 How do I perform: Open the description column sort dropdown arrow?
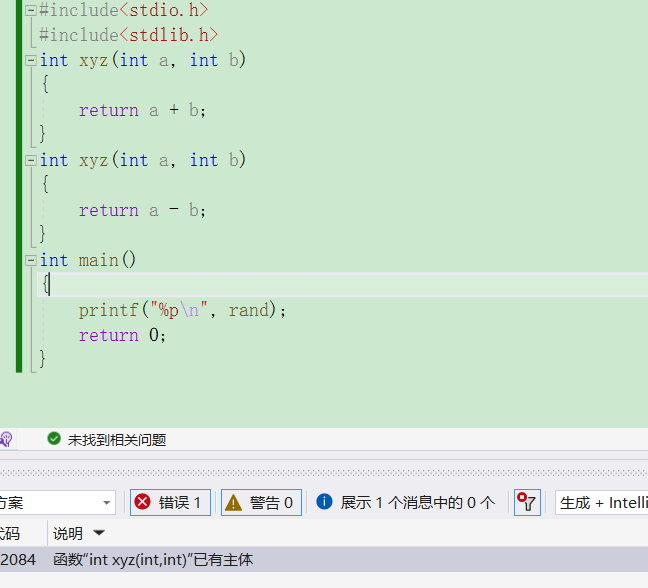pyautogui.click(x=99, y=533)
